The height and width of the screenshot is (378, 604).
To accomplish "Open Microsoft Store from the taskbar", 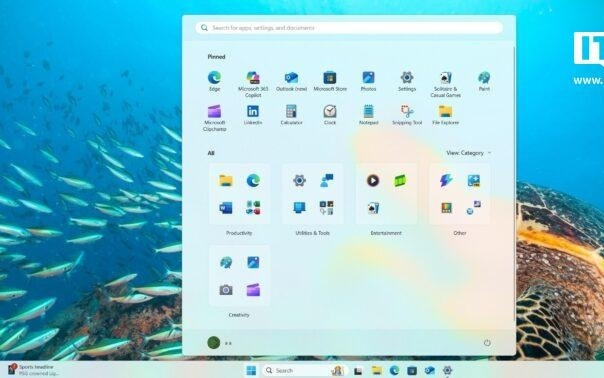I will (412, 371).
